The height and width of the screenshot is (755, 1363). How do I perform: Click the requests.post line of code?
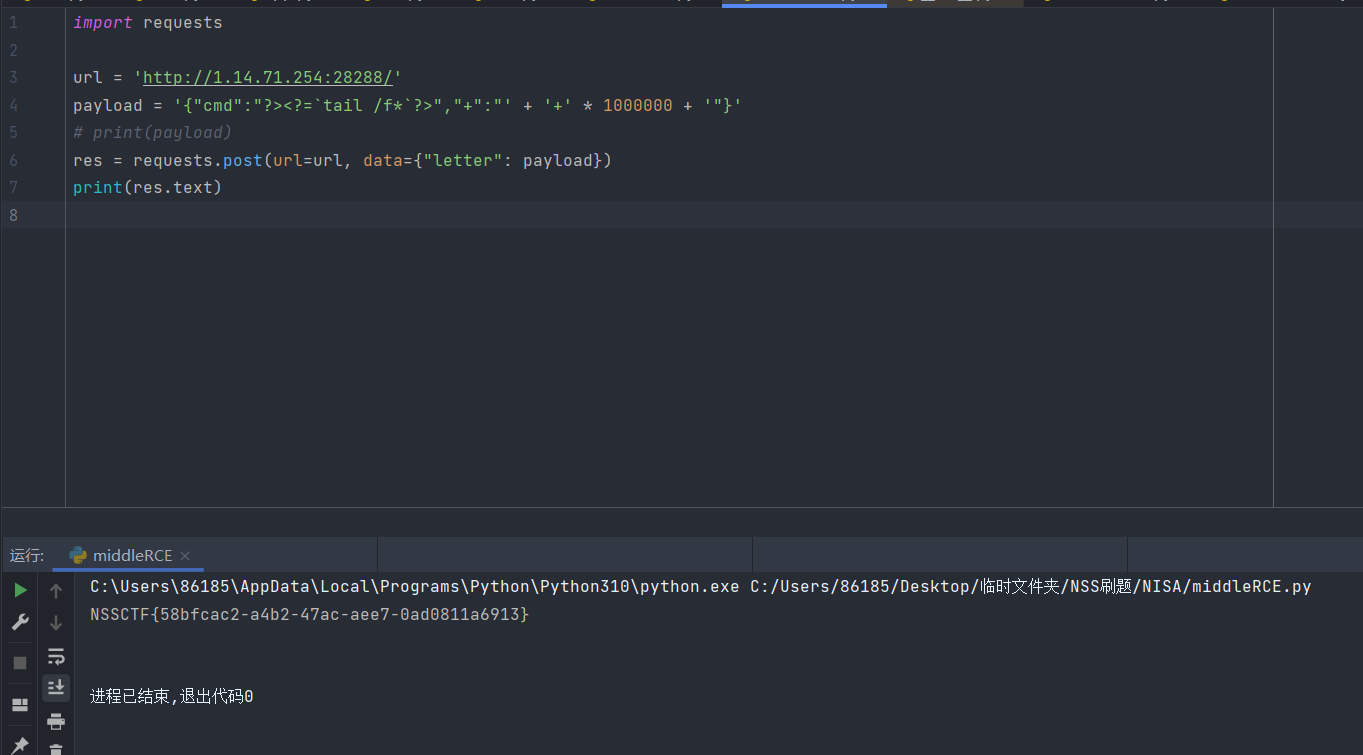(x=342, y=160)
